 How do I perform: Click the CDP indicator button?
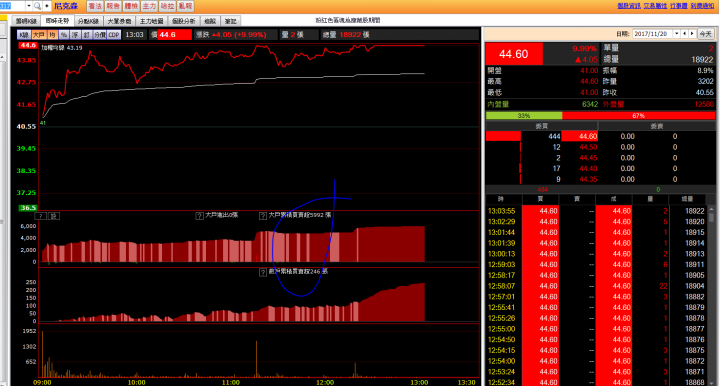pos(114,34)
